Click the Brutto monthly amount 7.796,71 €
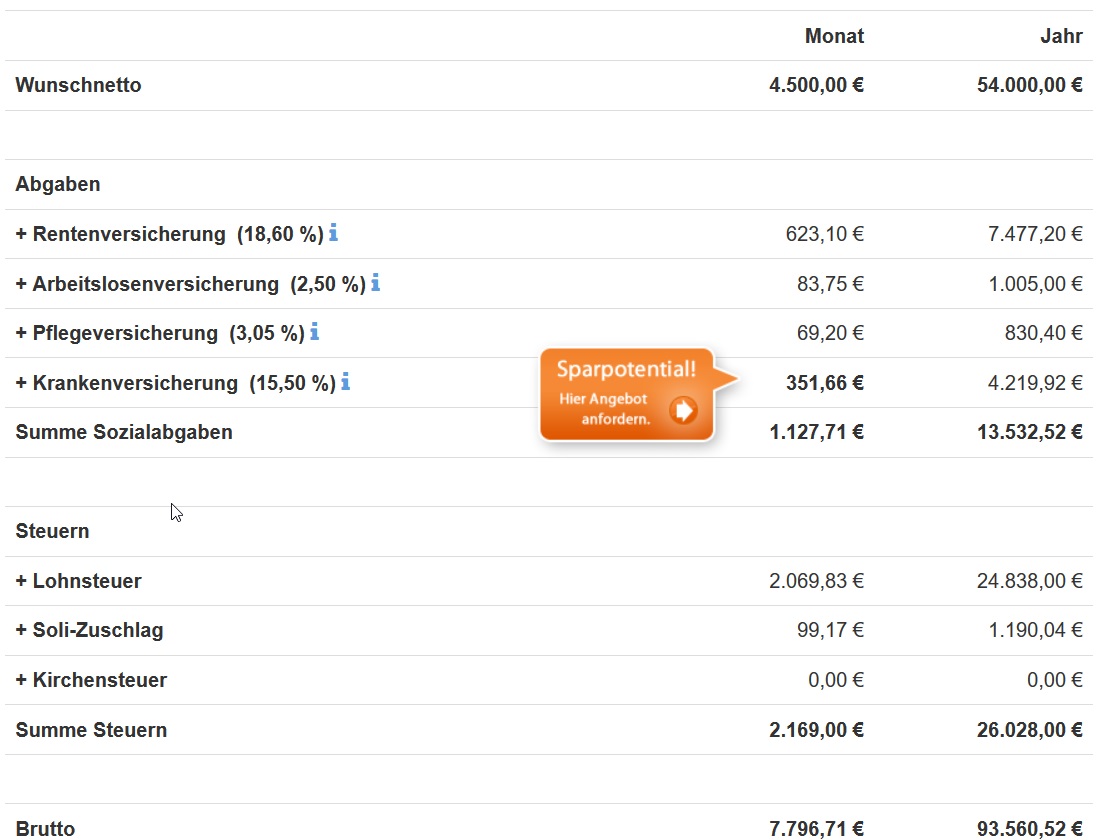Image resolution: width=1100 pixels, height=840 pixels. [816, 829]
